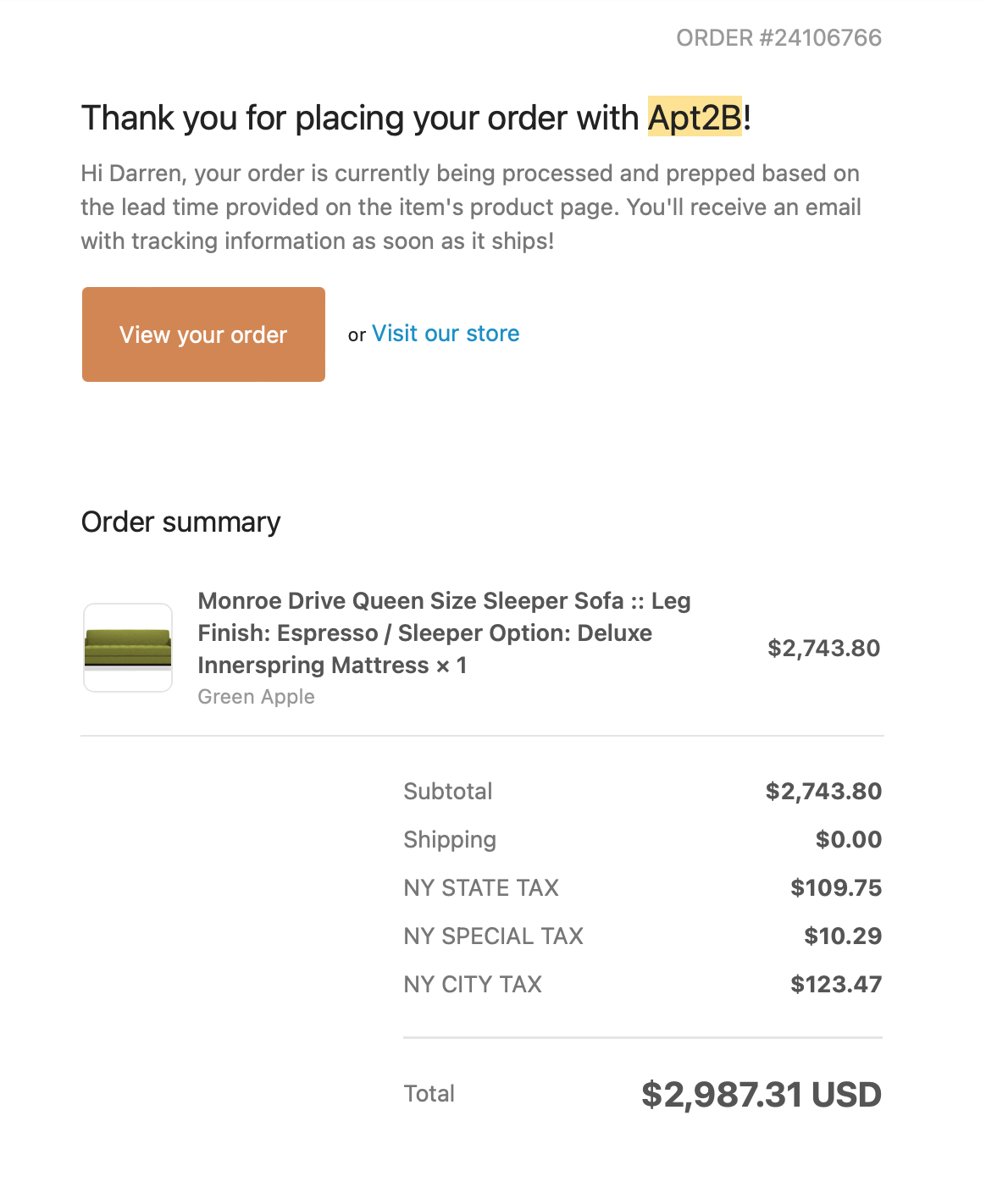Click the $123.47 city tax amount
The height and width of the screenshot is (1204, 986).
coord(836,985)
